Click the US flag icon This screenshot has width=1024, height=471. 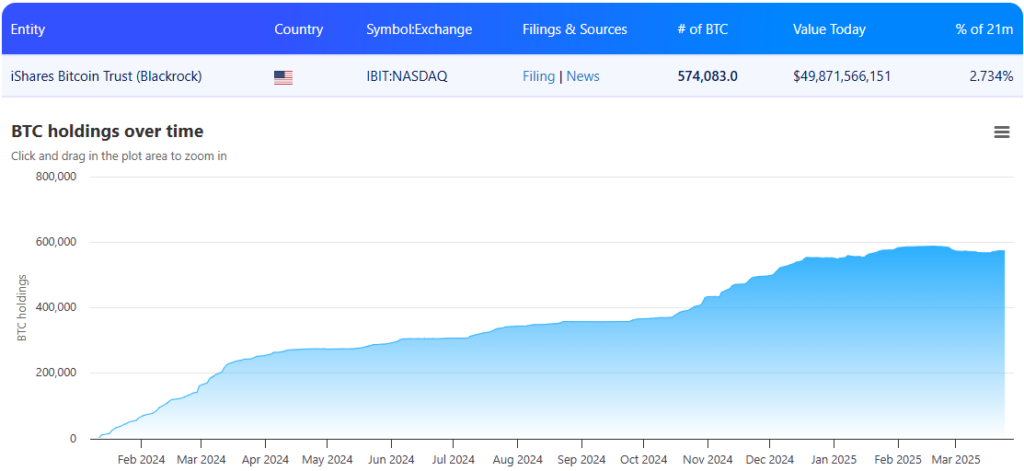283,78
